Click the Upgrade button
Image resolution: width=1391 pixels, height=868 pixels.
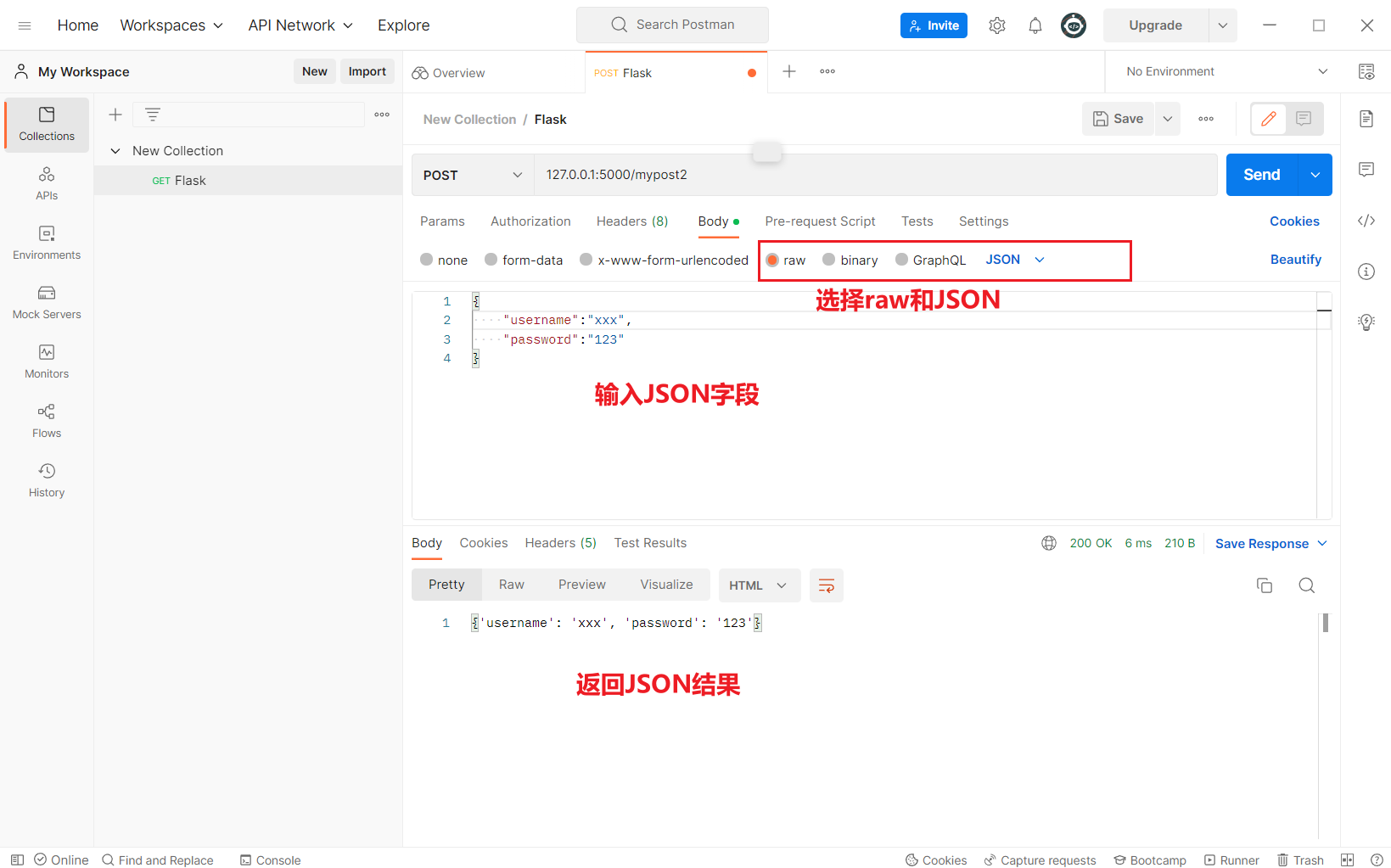[1156, 25]
